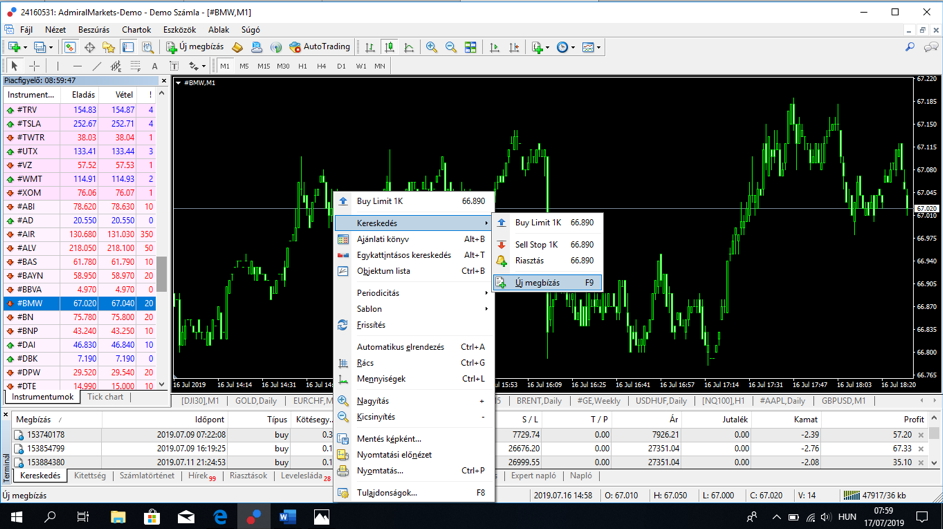Image resolution: width=943 pixels, height=529 pixels.
Task: Open GOLD,Daily chart tab
Action: pyautogui.click(x=256, y=401)
